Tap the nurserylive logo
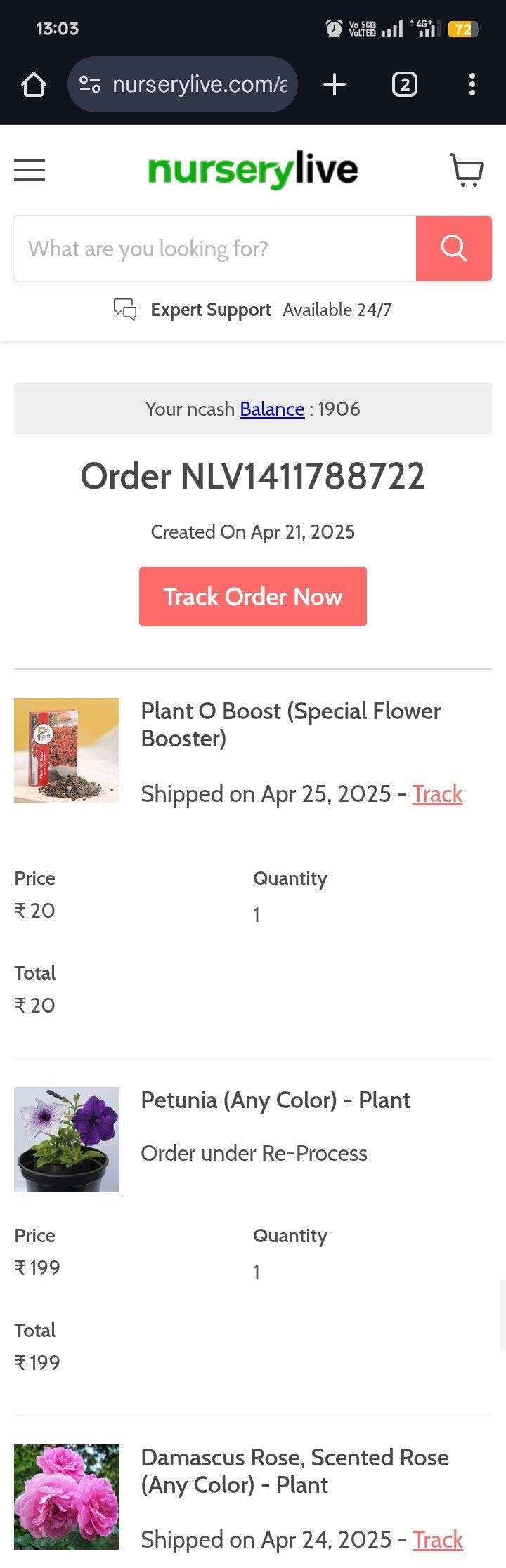The image size is (506, 1568). point(252,170)
